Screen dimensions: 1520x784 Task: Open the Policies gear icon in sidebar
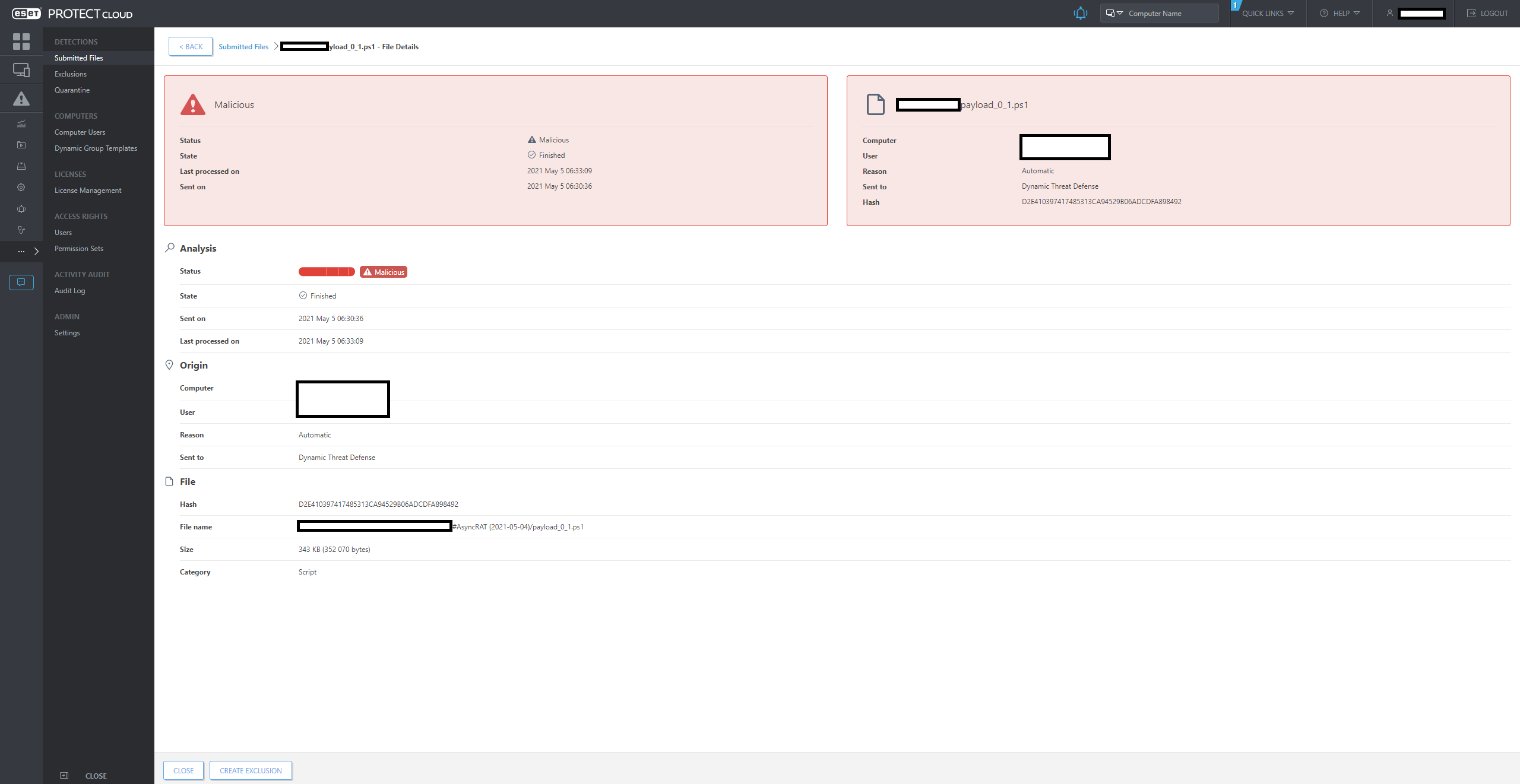(21, 188)
